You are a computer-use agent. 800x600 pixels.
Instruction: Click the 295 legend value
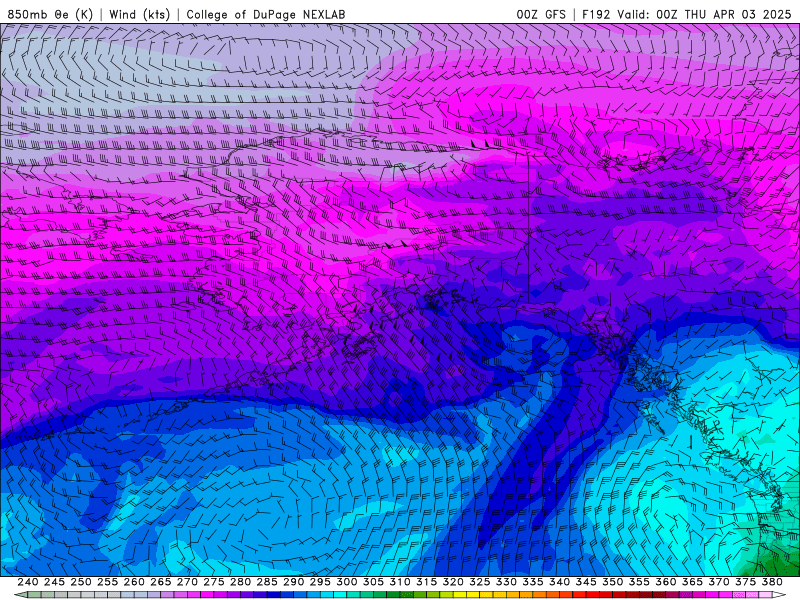320,582
